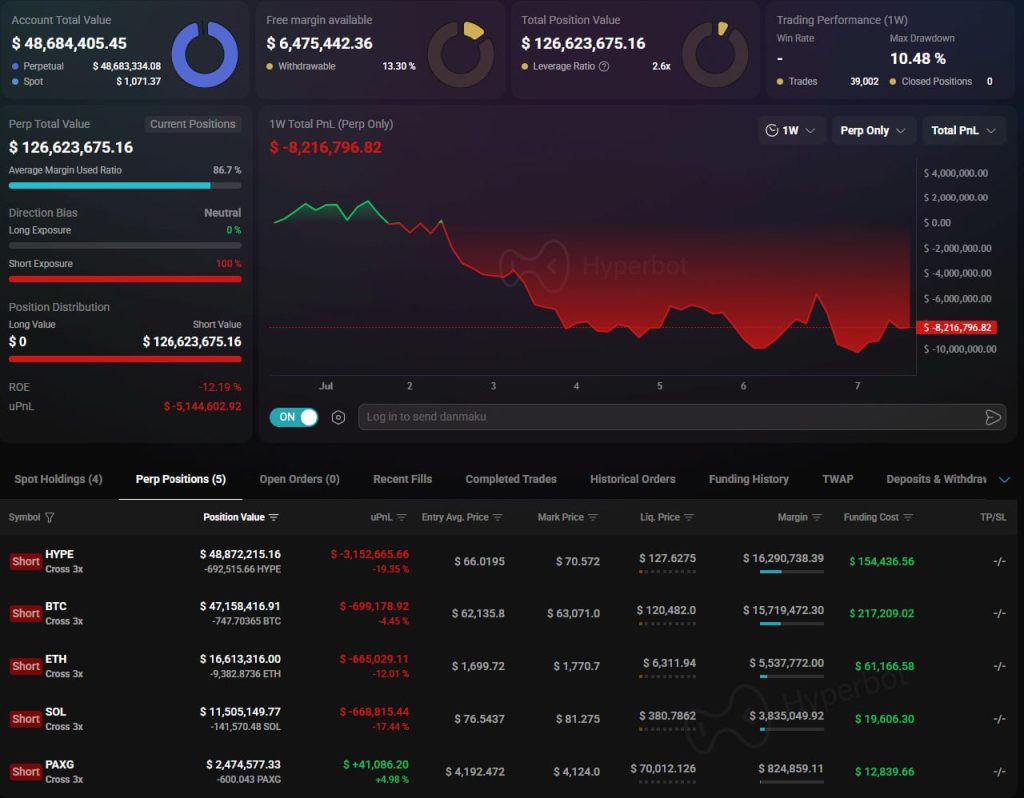
Task: Open the HYPE short position row
Action: [x=508, y=562]
